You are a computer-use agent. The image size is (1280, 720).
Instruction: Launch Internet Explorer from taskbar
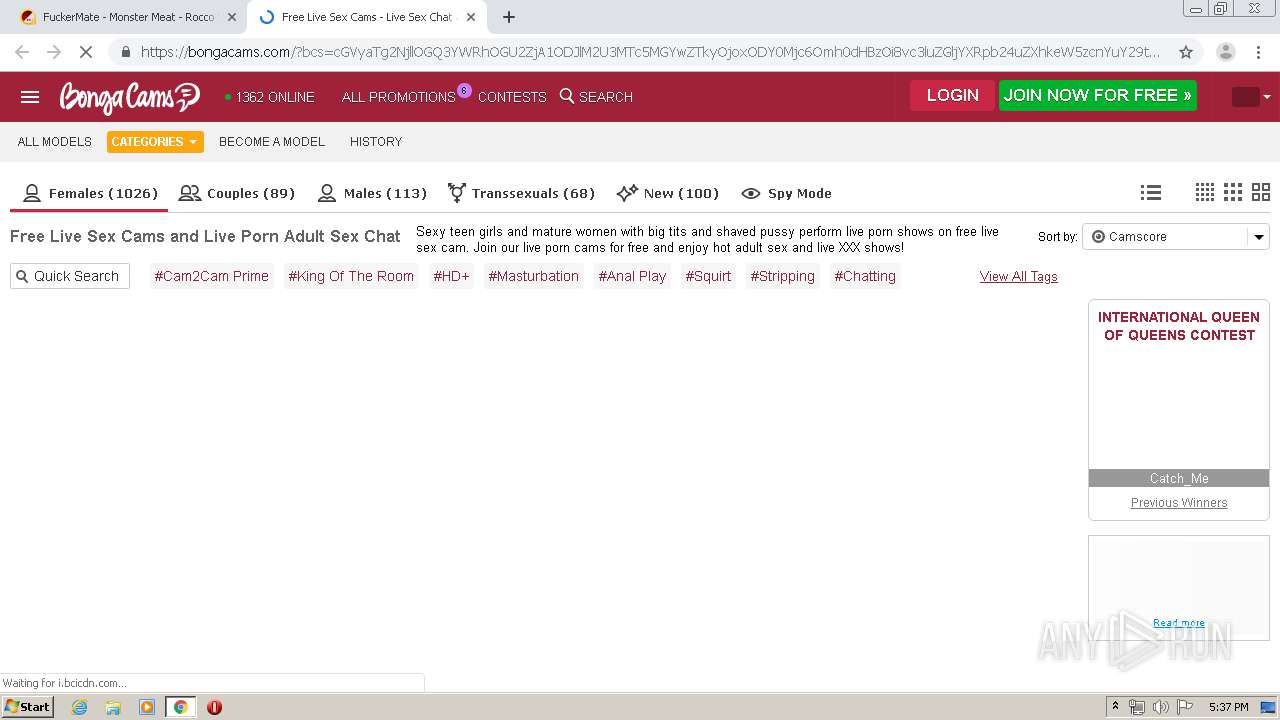click(79, 707)
